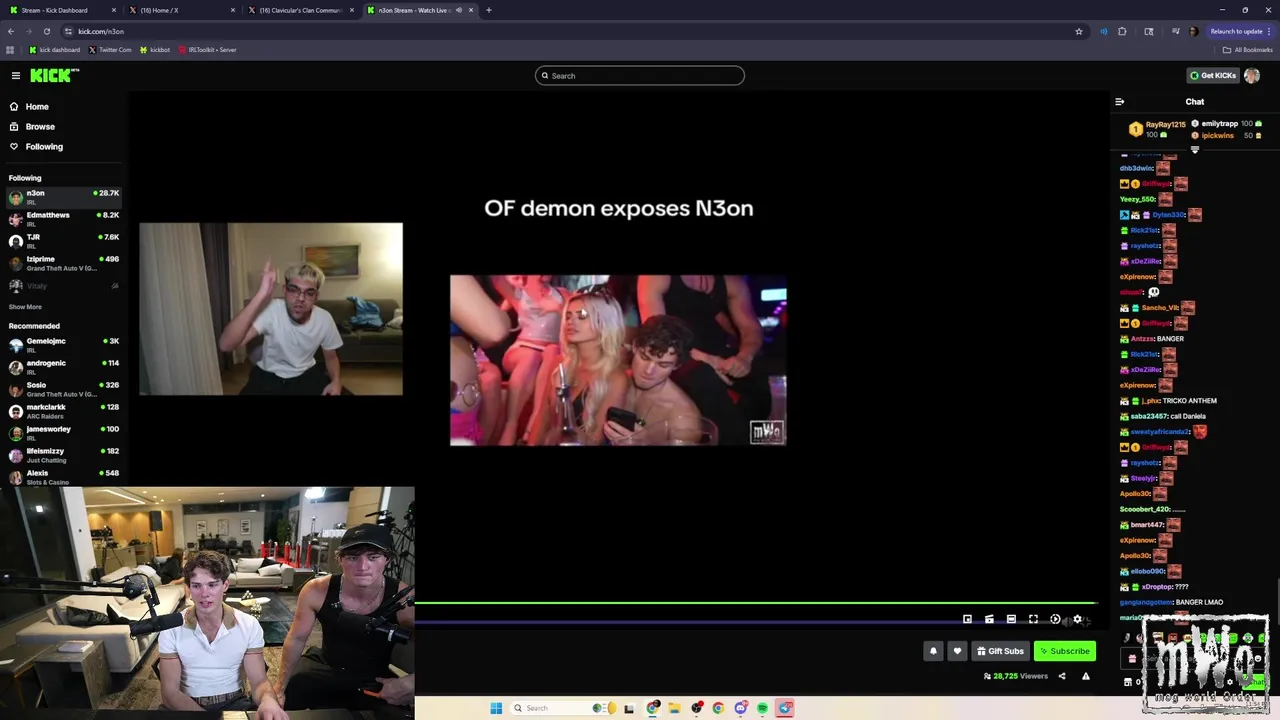Select n3on channel in Following list
Viewport: 1280px width, 720px height.
(64, 196)
